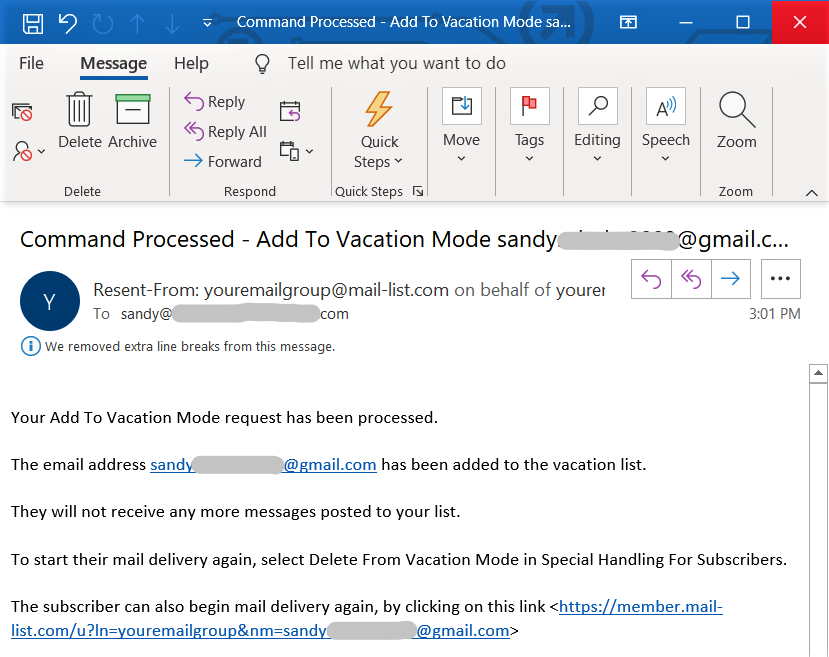This screenshot has height=657, width=829.
Task: Click the more actions ellipsis button
Action: 780,280
